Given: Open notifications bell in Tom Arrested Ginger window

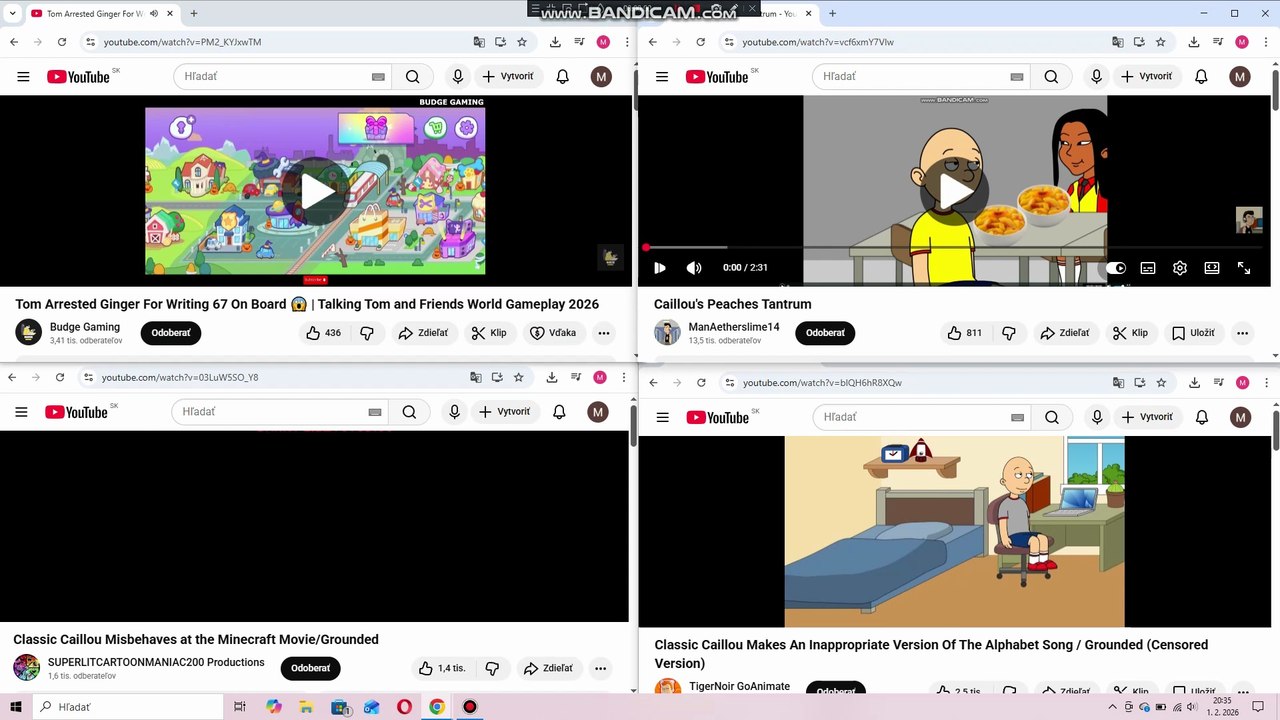Looking at the screenshot, I should coord(563,77).
